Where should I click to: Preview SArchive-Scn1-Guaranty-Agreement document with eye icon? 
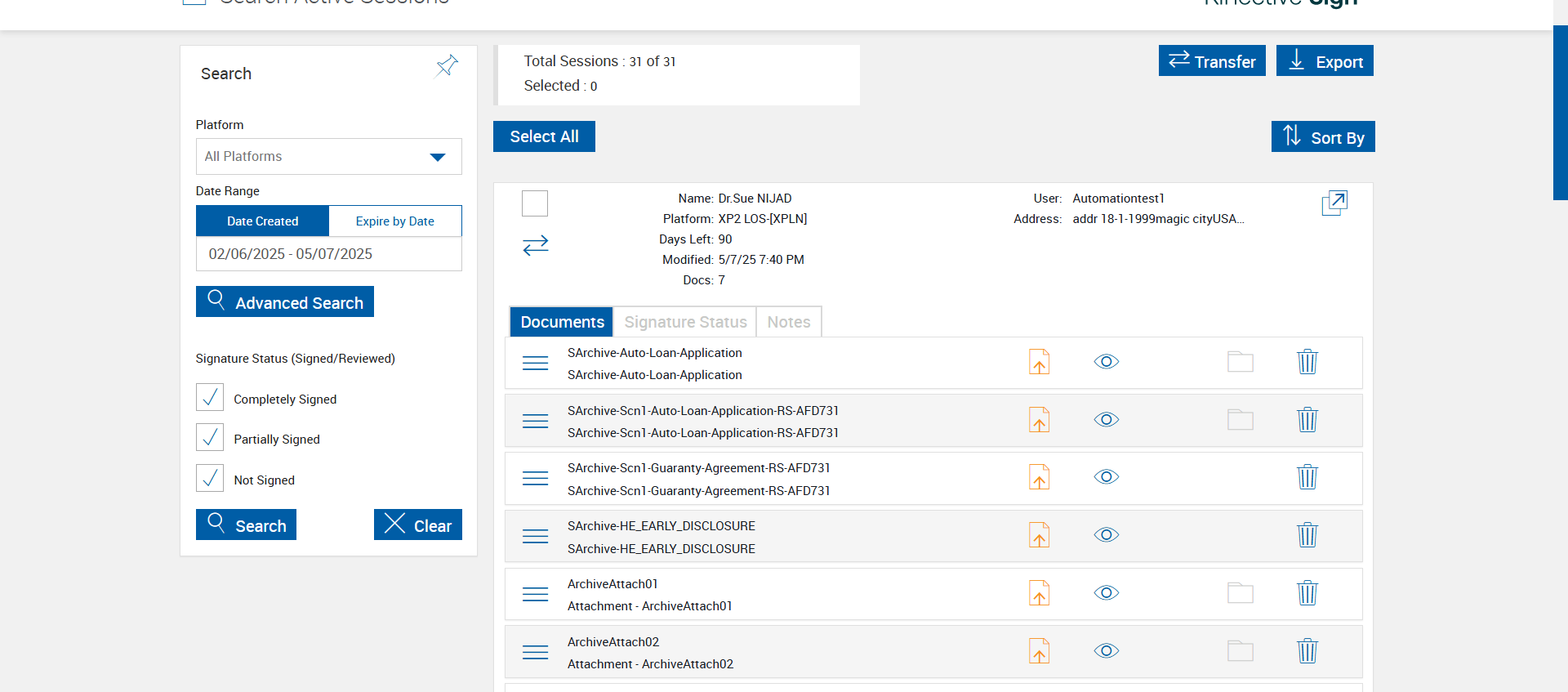tap(1106, 477)
